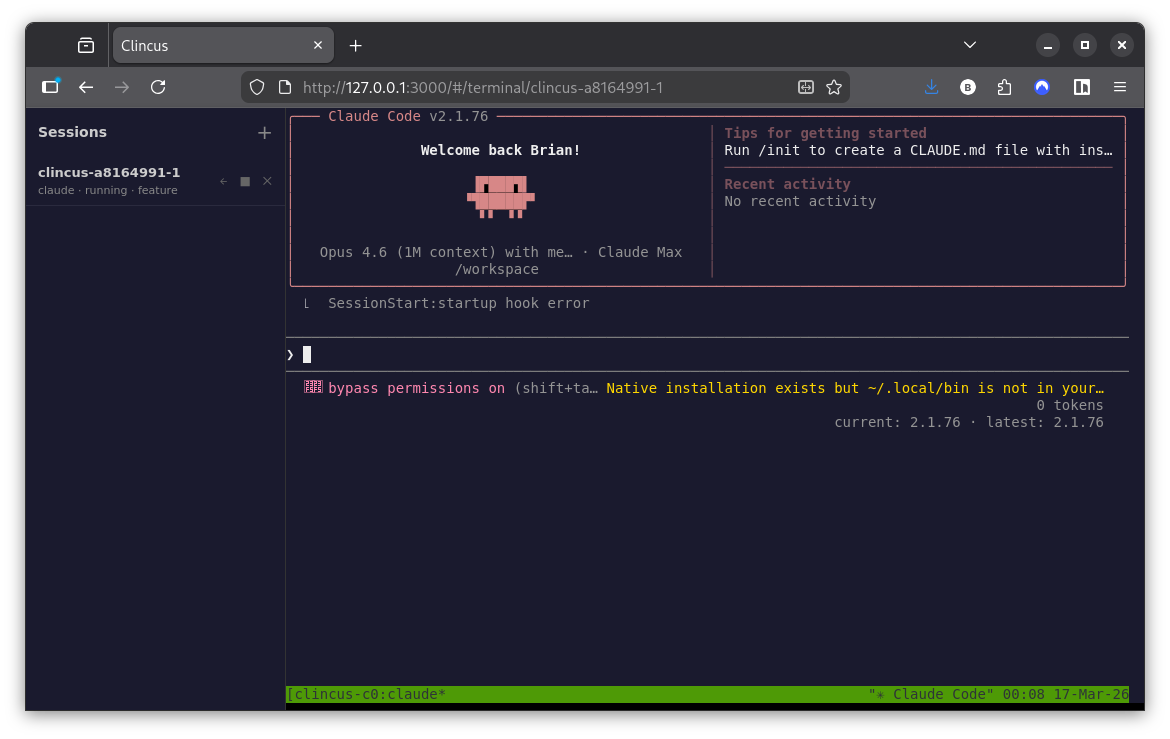Open the Firefox View icon
This screenshot has width=1170, height=739.
(x=86, y=46)
